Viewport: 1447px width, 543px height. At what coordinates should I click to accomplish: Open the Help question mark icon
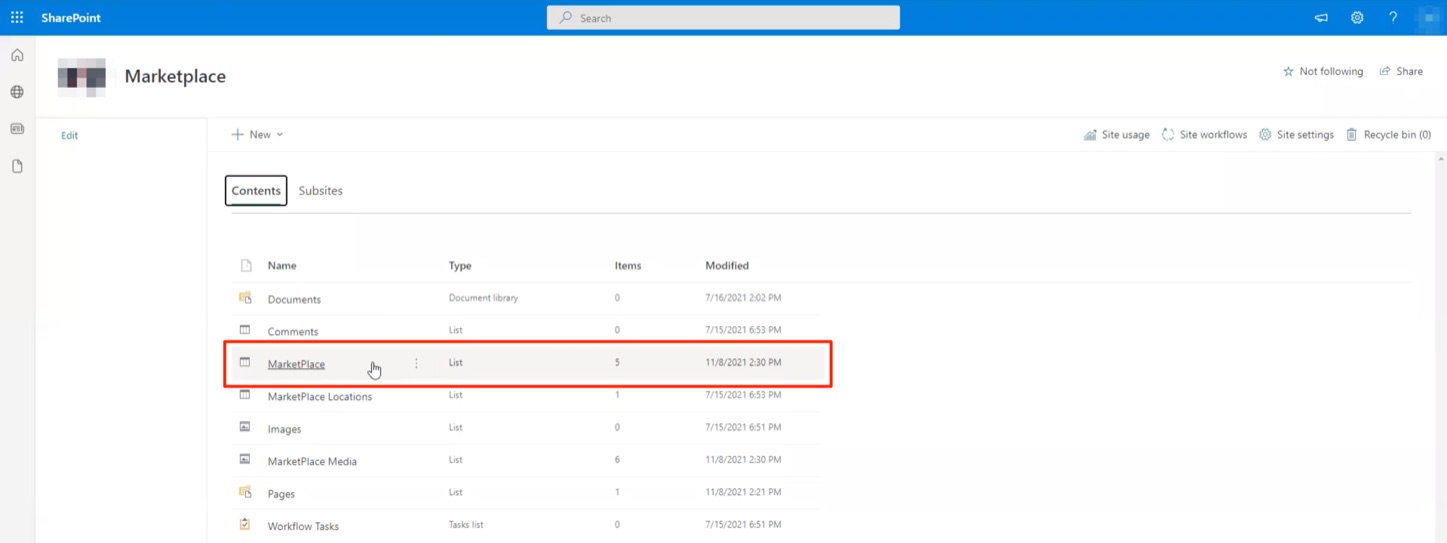pos(1393,18)
